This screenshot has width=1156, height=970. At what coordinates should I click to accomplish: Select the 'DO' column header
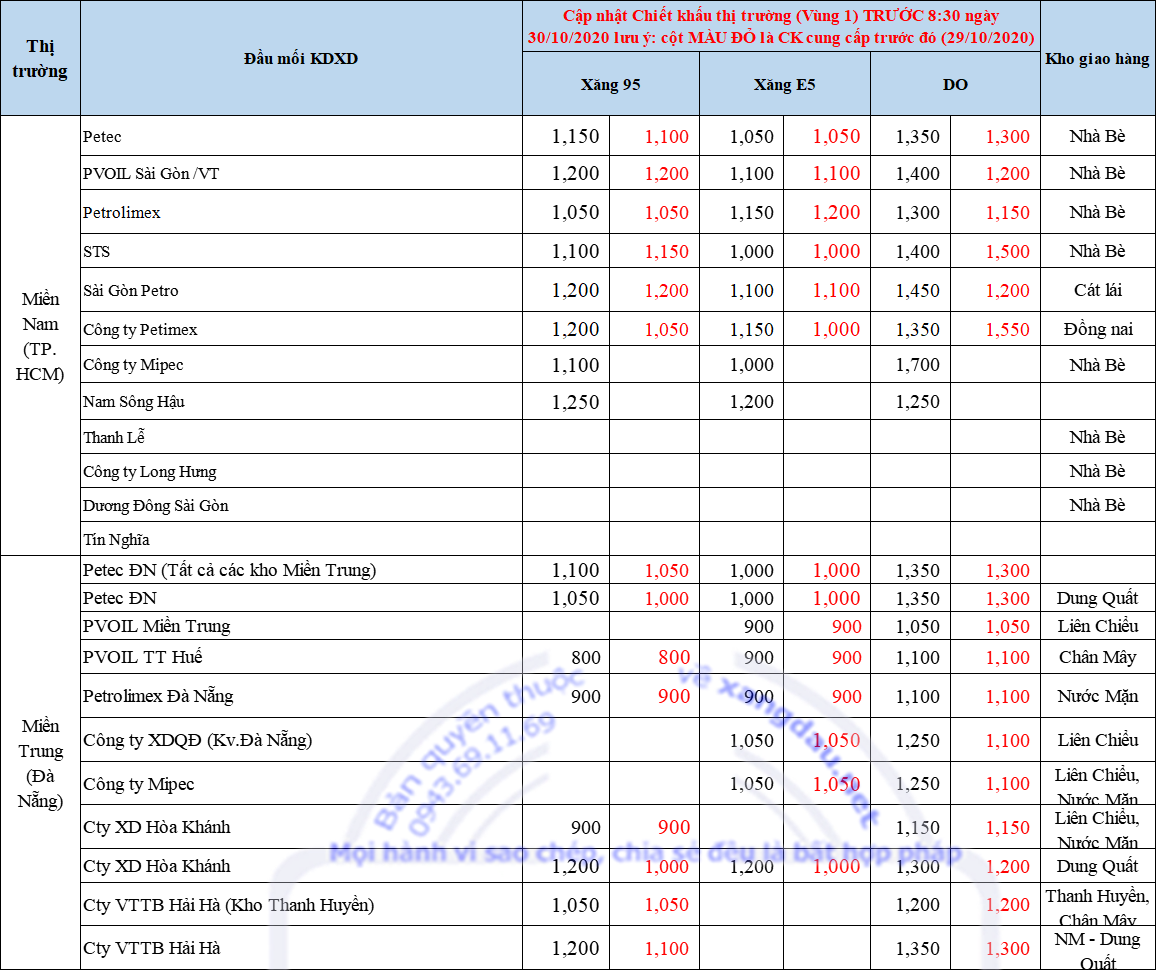tap(955, 84)
